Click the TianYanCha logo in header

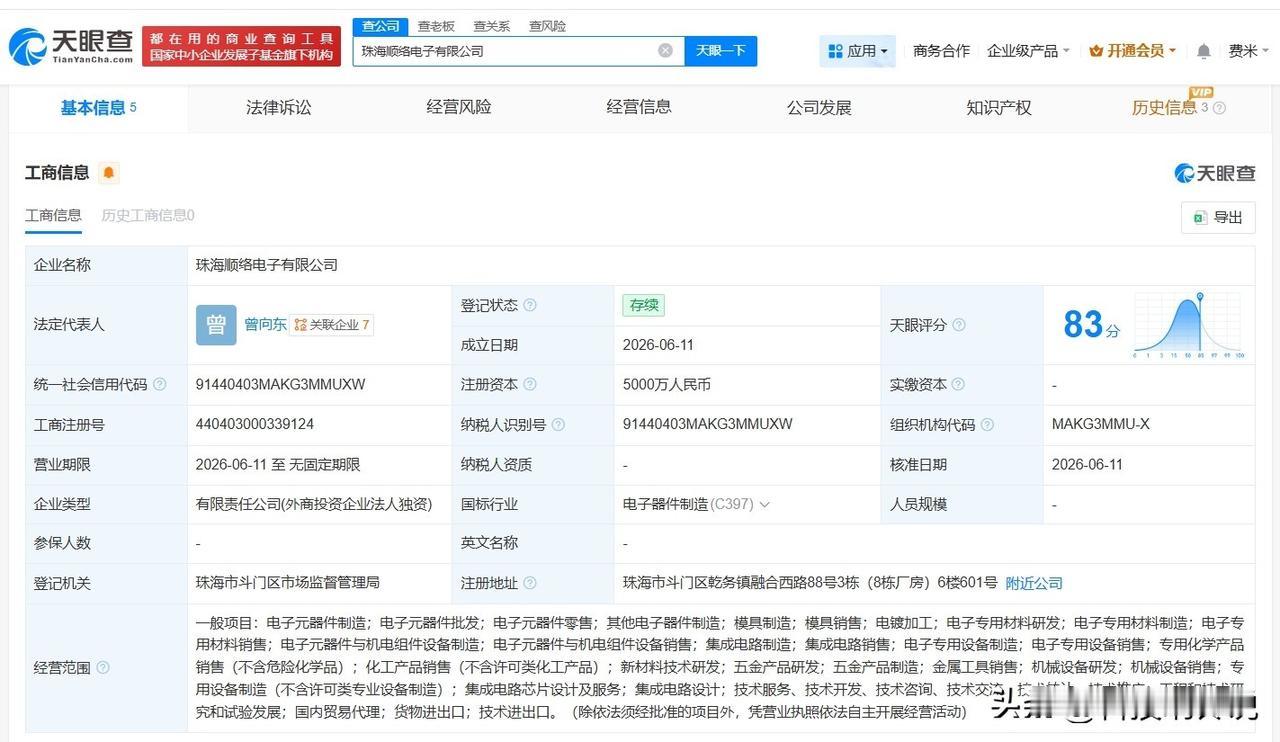tap(70, 46)
